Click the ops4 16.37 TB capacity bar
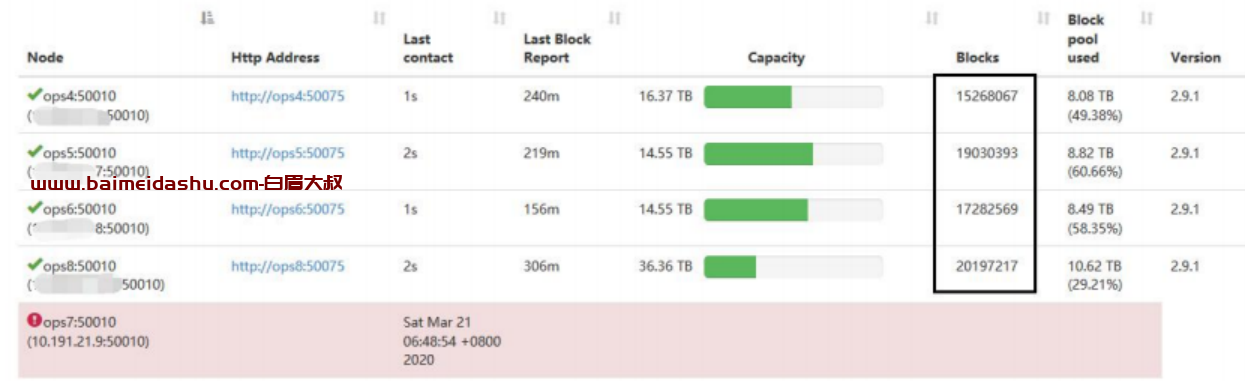The image size is (1245, 381). pos(793,97)
